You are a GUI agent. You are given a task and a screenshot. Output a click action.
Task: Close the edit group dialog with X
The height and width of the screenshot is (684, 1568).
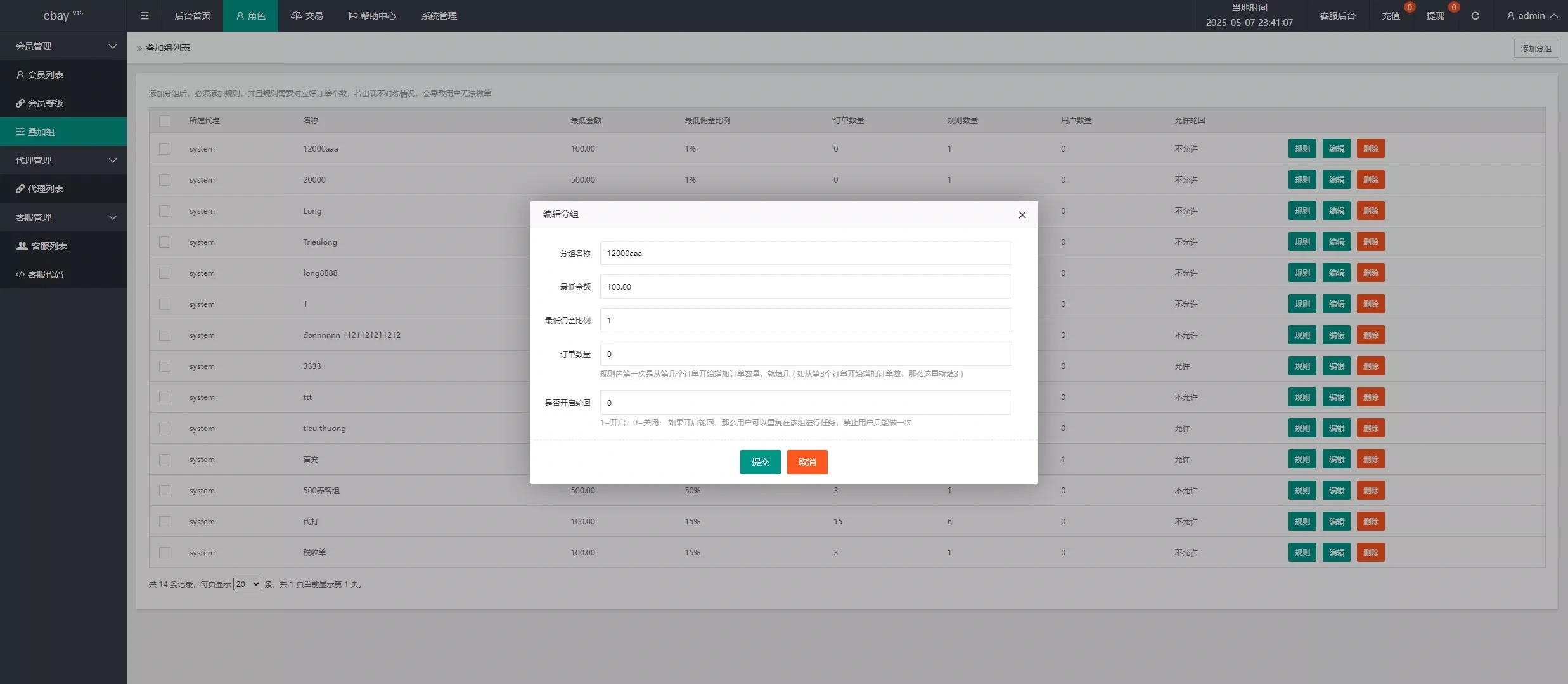point(1022,215)
